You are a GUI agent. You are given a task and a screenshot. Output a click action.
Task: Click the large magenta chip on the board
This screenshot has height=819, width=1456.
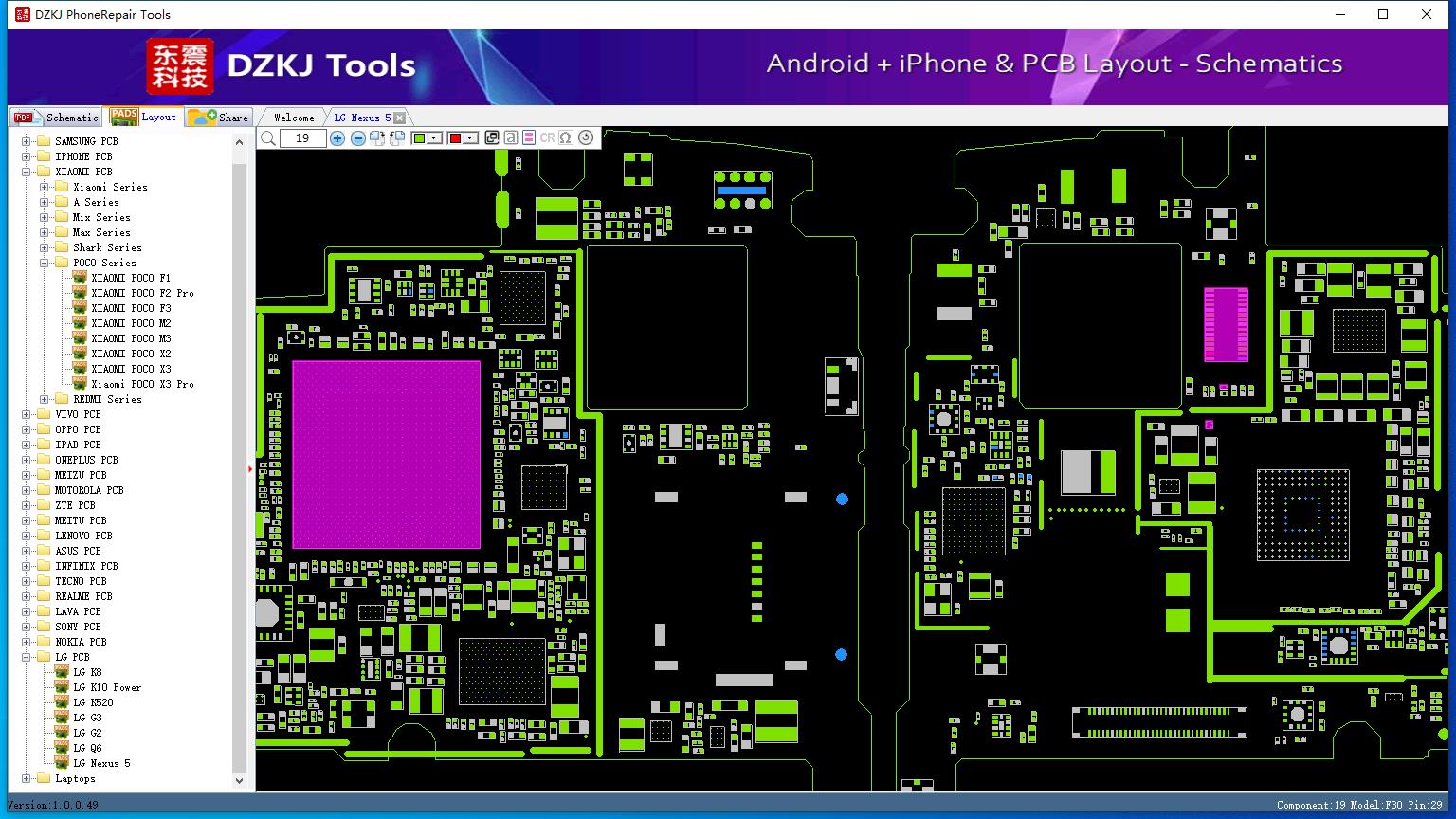tap(386, 454)
